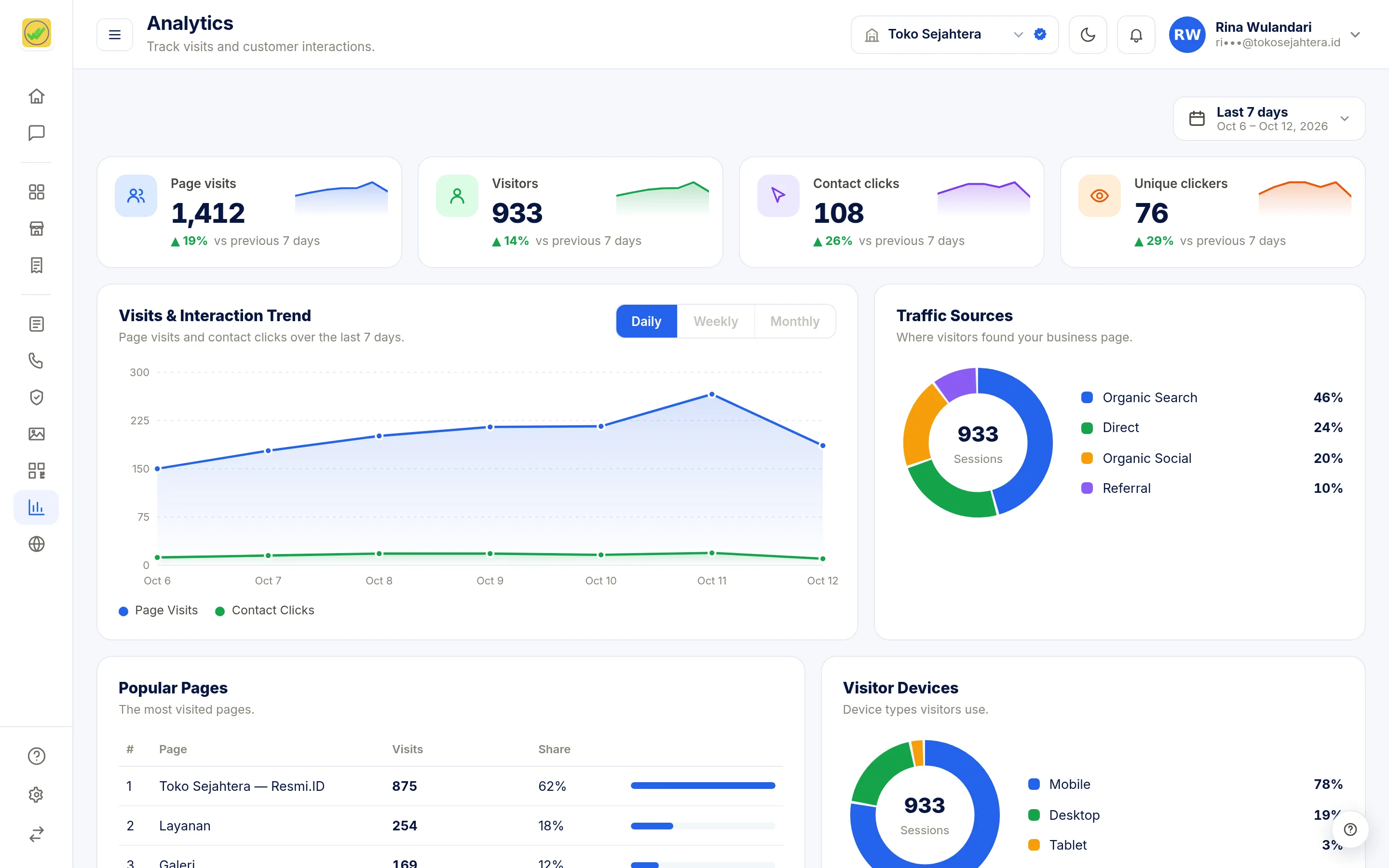Click the 'Layanan' page row
Screen dimensions: 1389x868
point(450,826)
